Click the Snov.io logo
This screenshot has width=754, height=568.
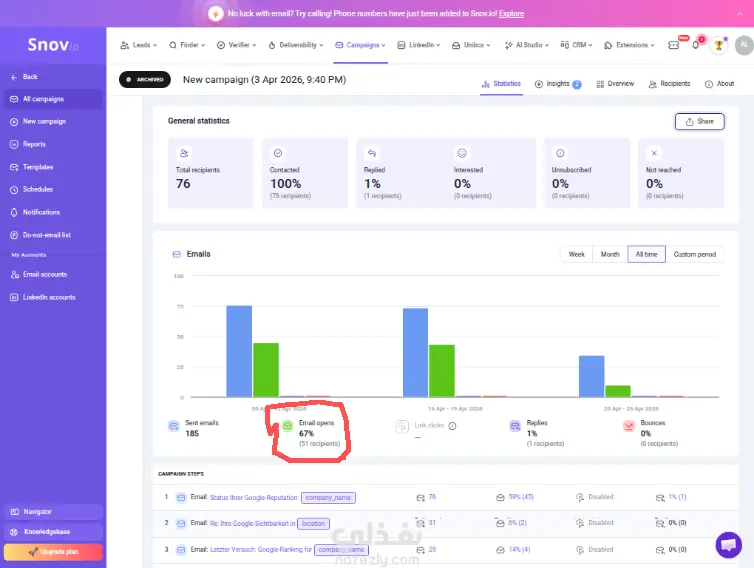52,45
